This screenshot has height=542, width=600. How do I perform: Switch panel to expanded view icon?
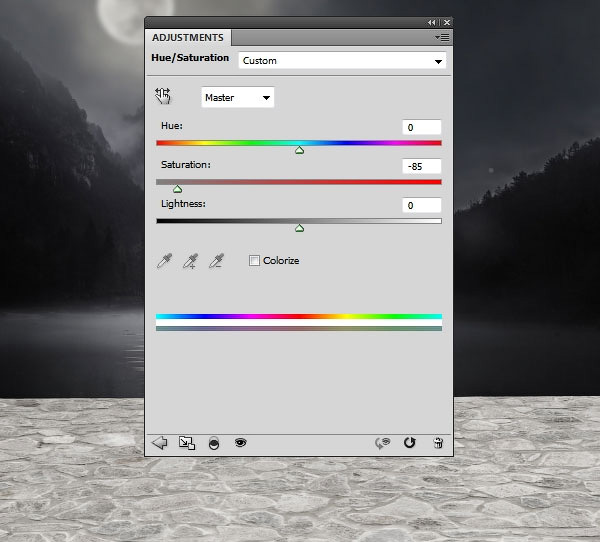[x=187, y=443]
